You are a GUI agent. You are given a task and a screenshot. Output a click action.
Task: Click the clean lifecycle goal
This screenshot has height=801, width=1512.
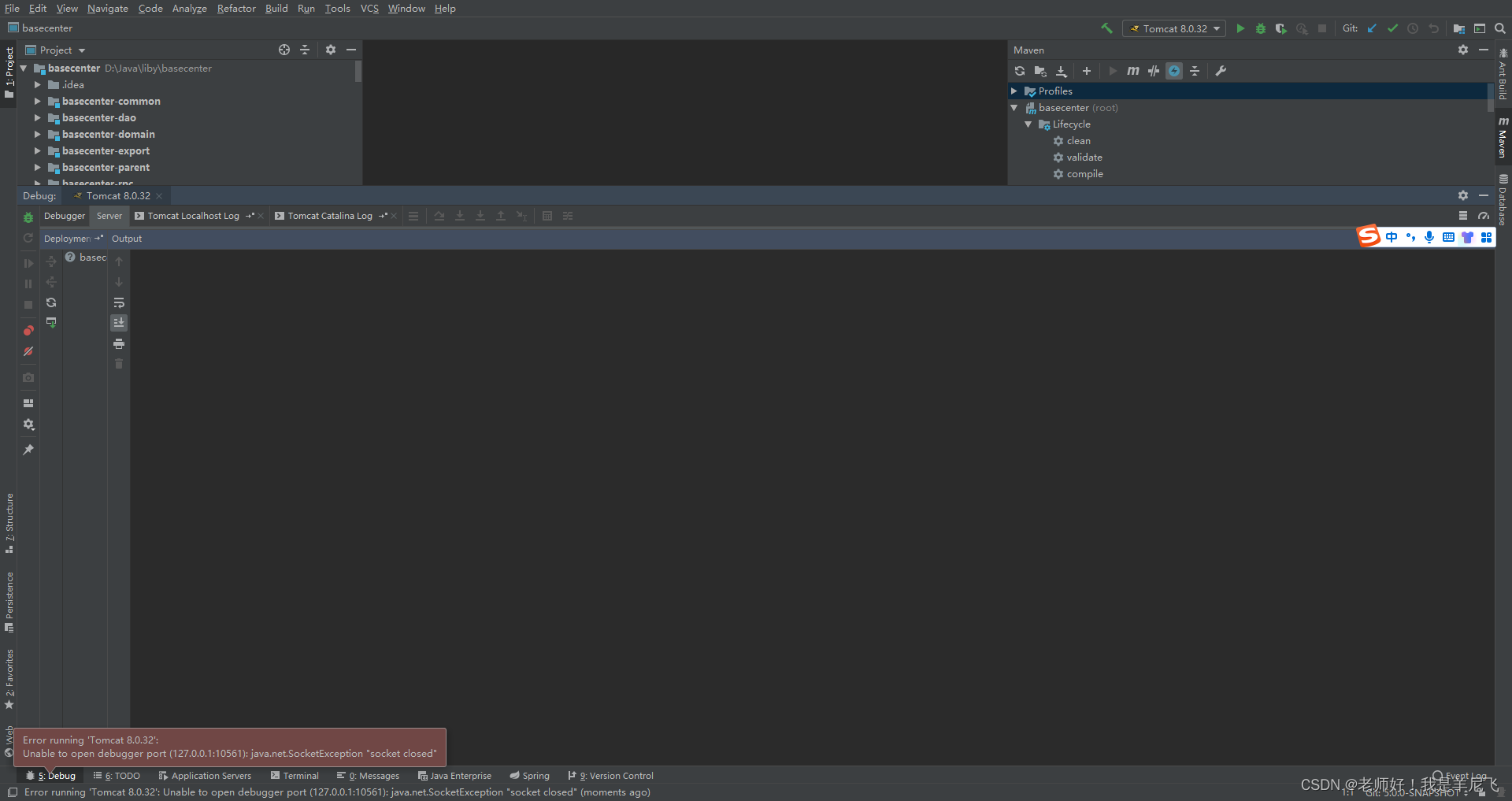pos(1078,141)
